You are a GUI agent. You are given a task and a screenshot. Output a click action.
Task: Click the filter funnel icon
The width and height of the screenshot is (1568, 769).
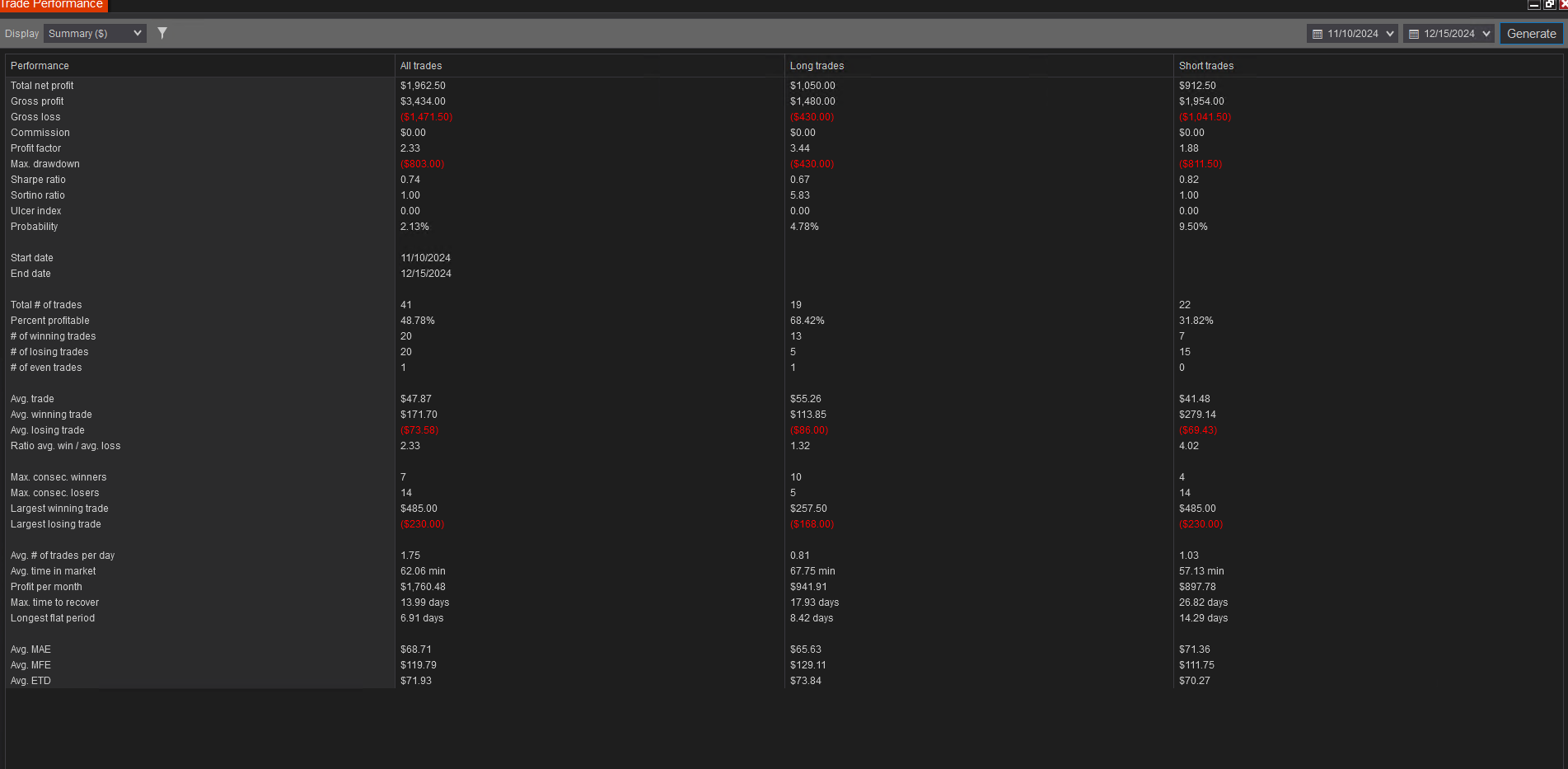162,33
